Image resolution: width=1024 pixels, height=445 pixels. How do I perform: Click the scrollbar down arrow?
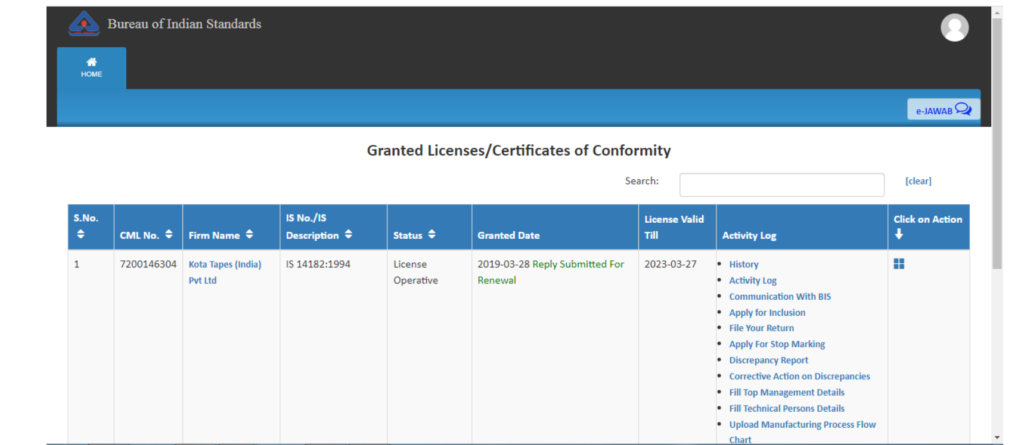coord(996,437)
